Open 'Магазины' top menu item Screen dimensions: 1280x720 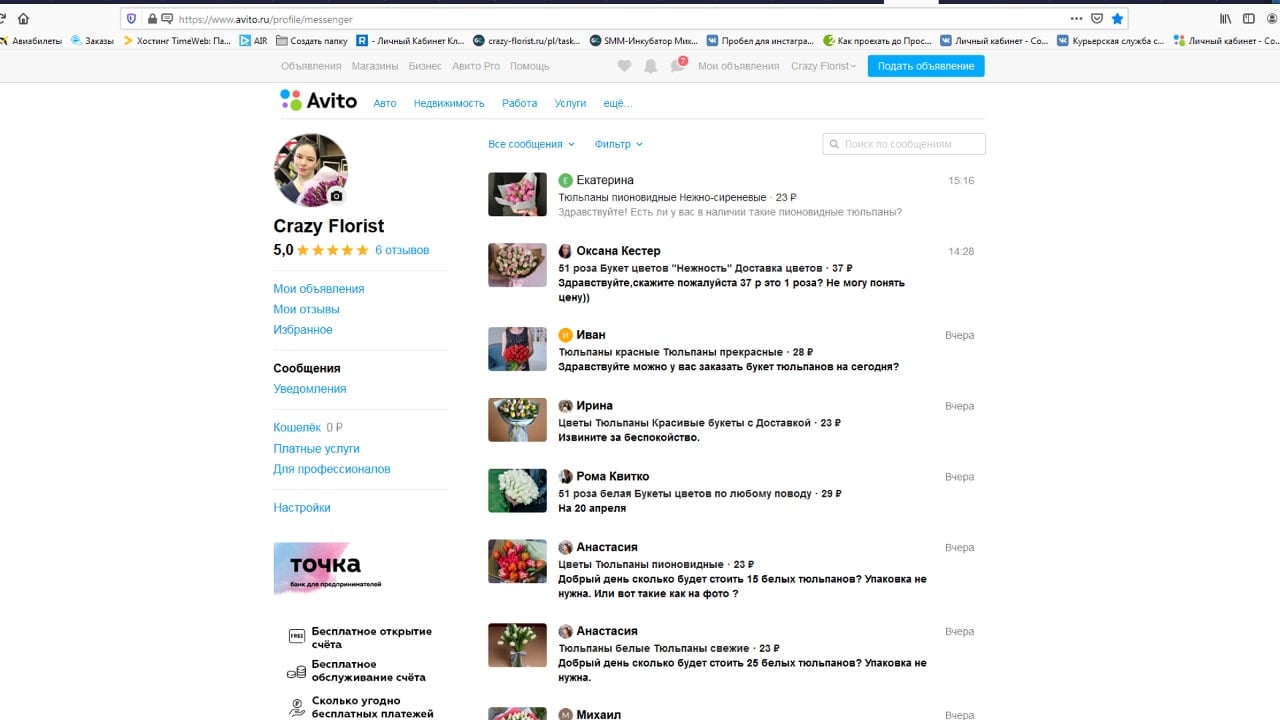coord(375,66)
